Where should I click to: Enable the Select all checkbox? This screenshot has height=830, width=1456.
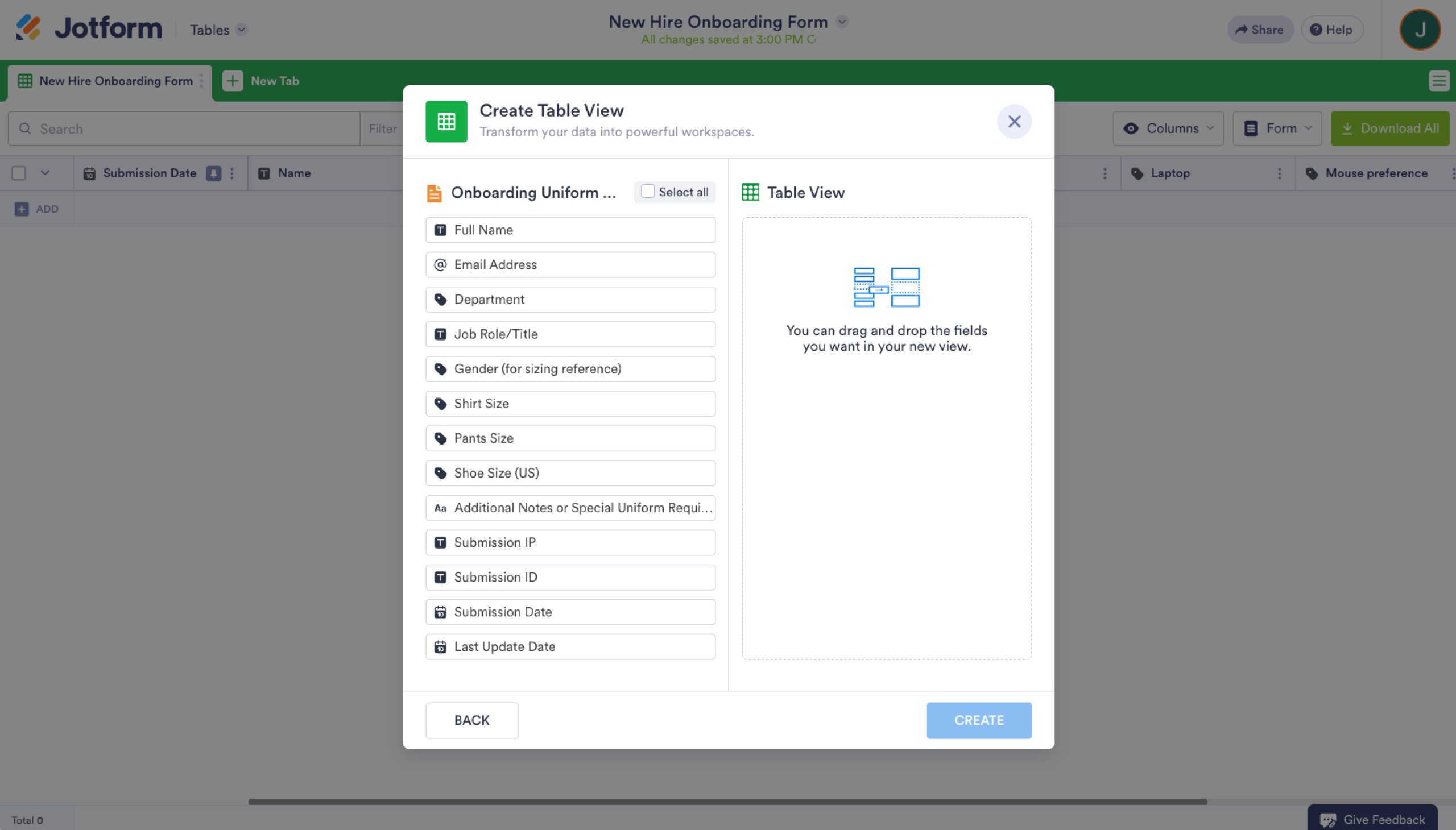[647, 192]
